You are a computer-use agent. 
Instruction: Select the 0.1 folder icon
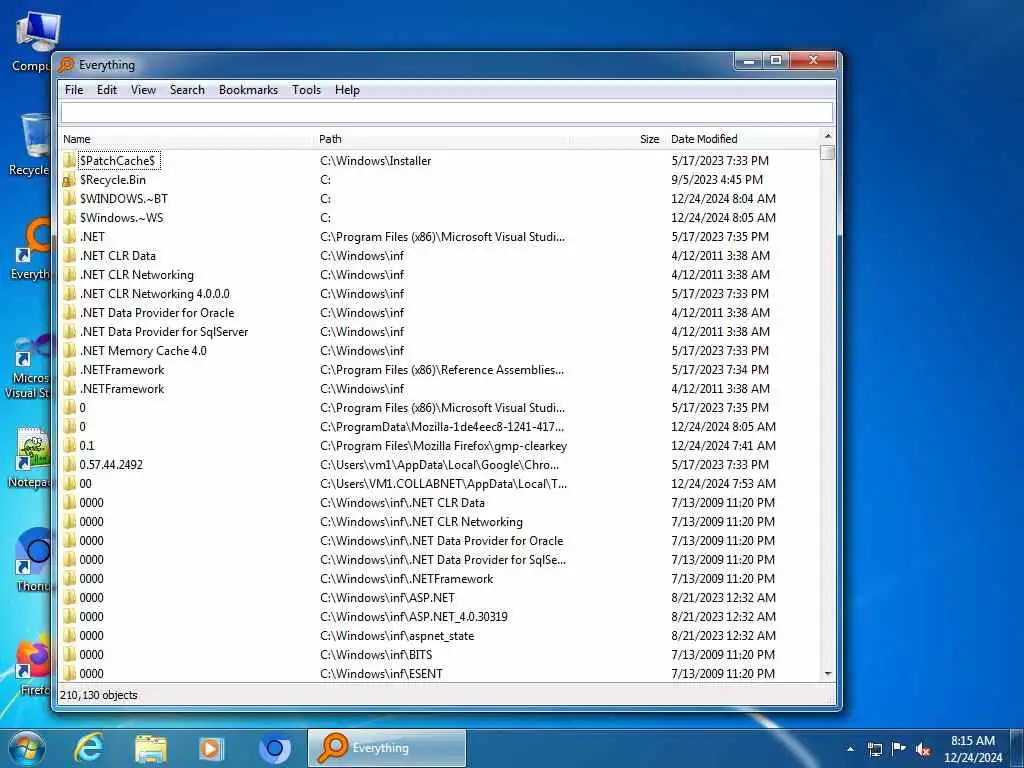(70, 445)
